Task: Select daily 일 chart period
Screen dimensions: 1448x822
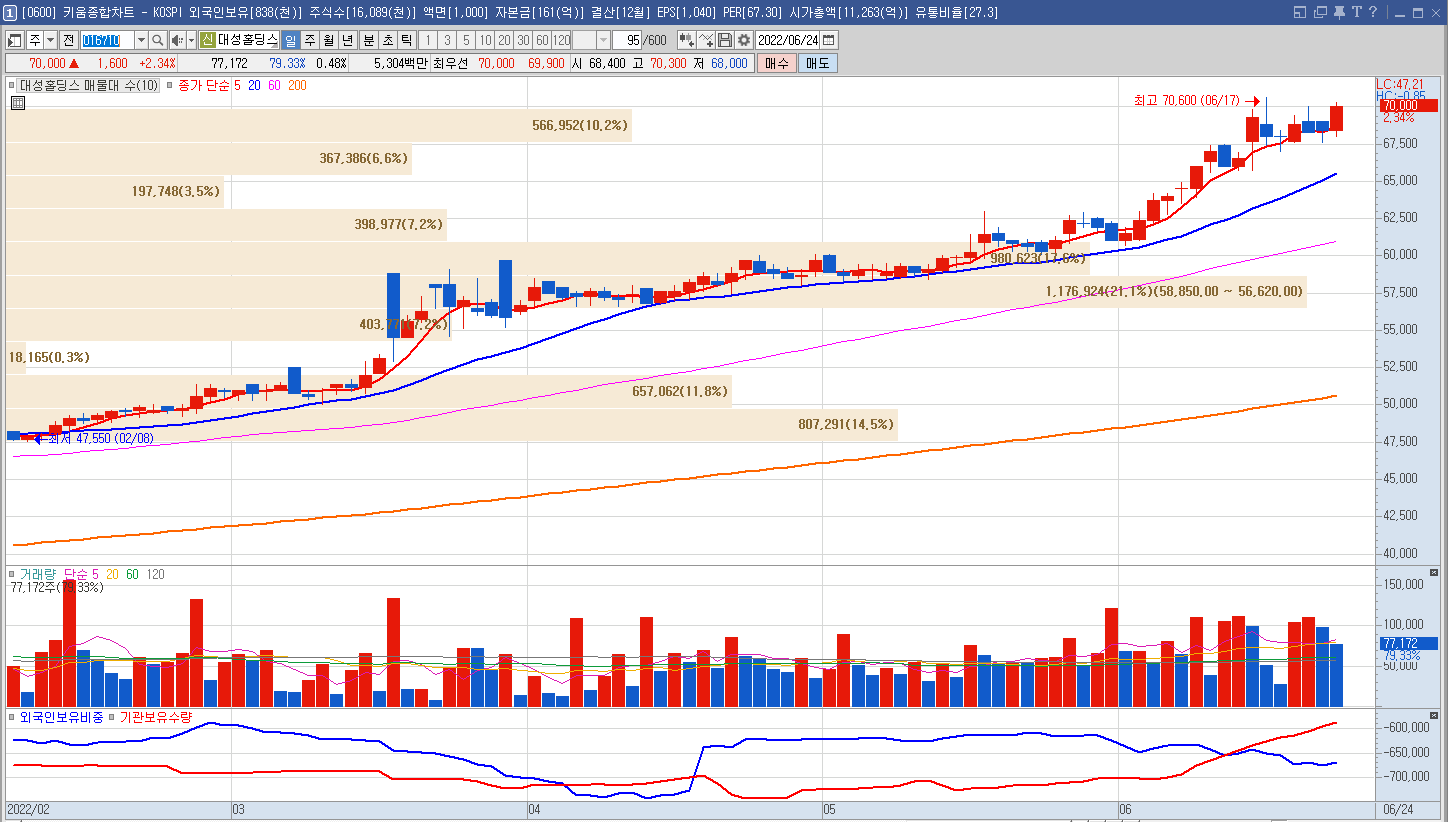Action: tap(290, 40)
